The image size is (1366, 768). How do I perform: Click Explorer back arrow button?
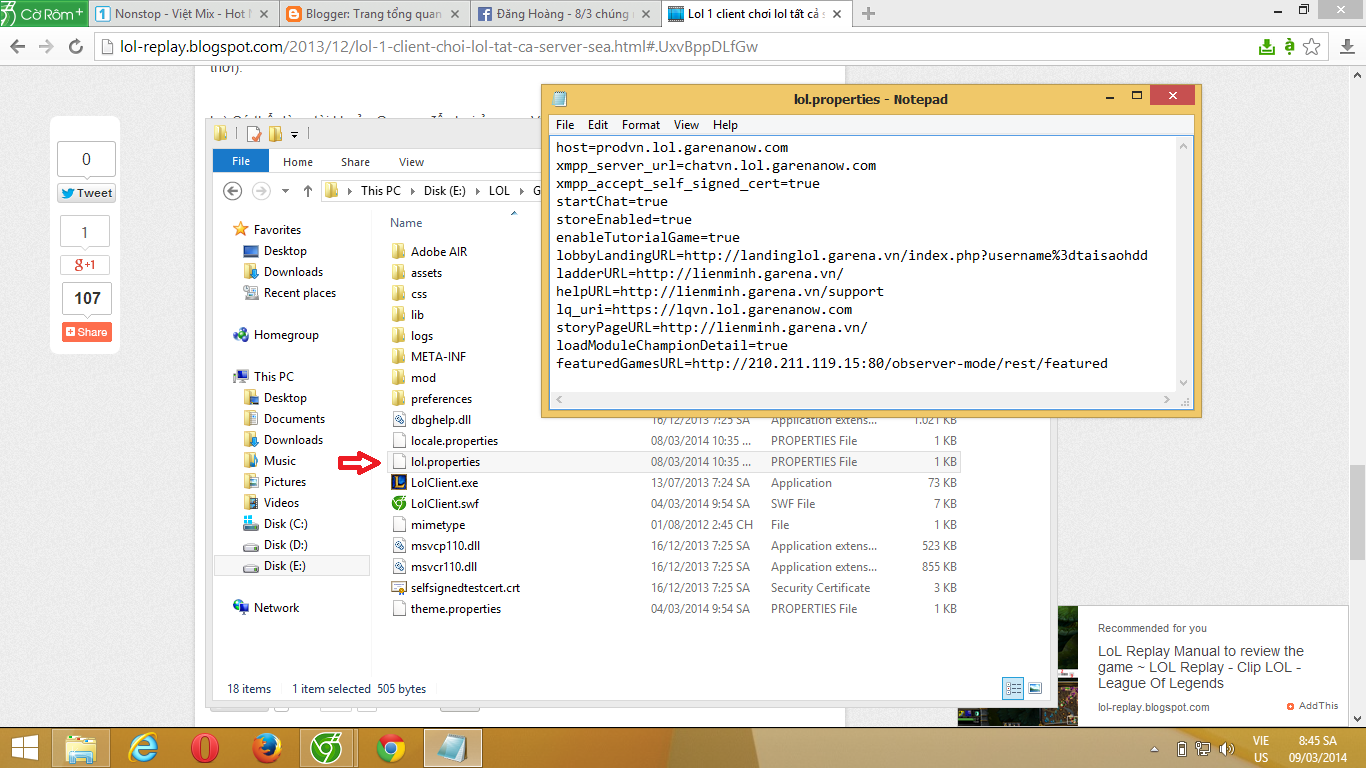pyautogui.click(x=232, y=190)
